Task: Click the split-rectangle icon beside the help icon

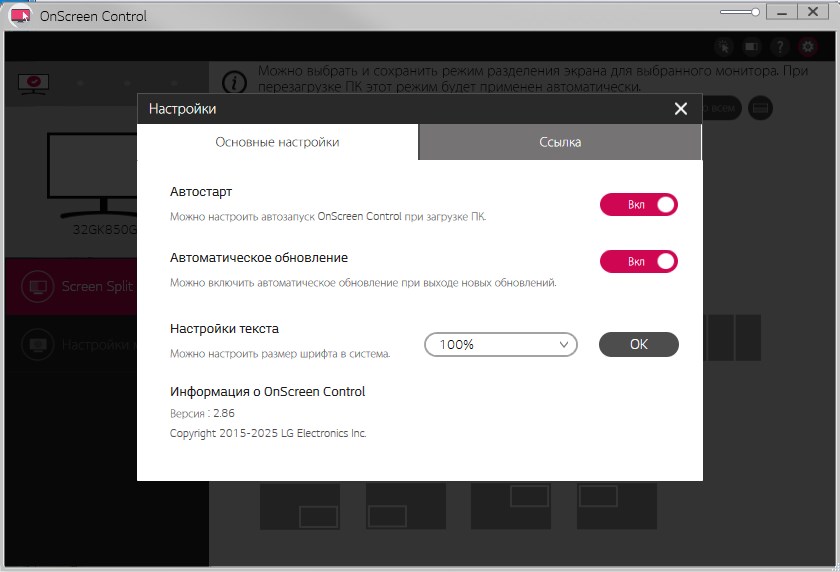Action: pos(752,47)
